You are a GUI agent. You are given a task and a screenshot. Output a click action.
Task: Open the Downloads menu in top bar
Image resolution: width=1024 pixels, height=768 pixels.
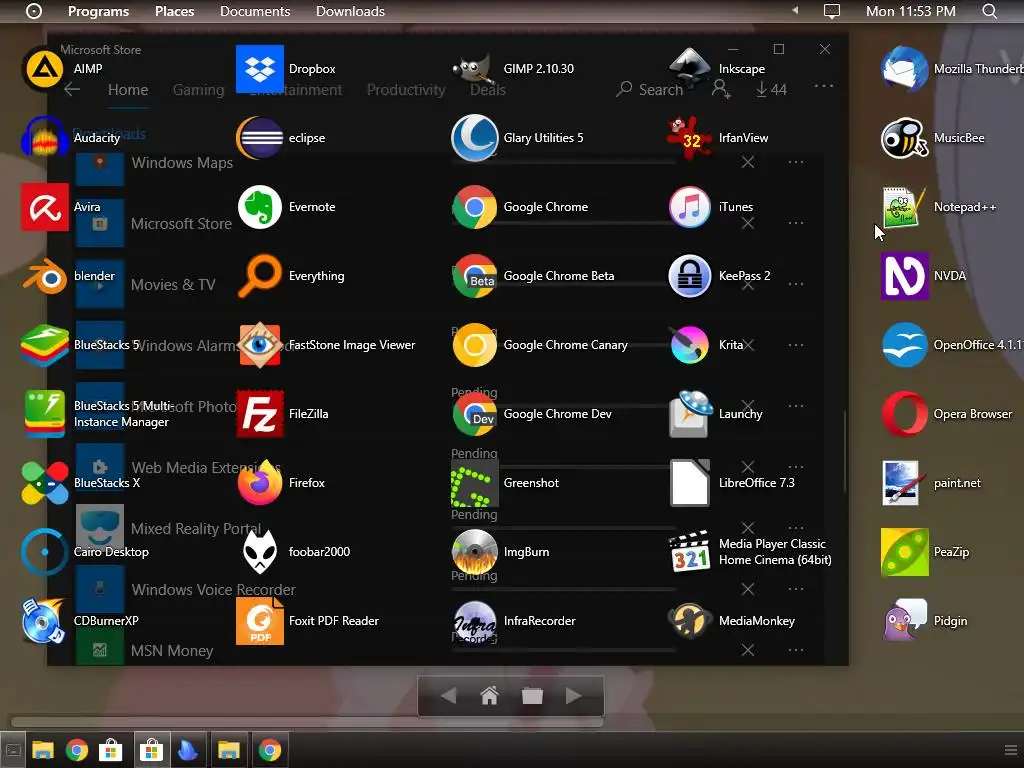pyautogui.click(x=350, y=11)
